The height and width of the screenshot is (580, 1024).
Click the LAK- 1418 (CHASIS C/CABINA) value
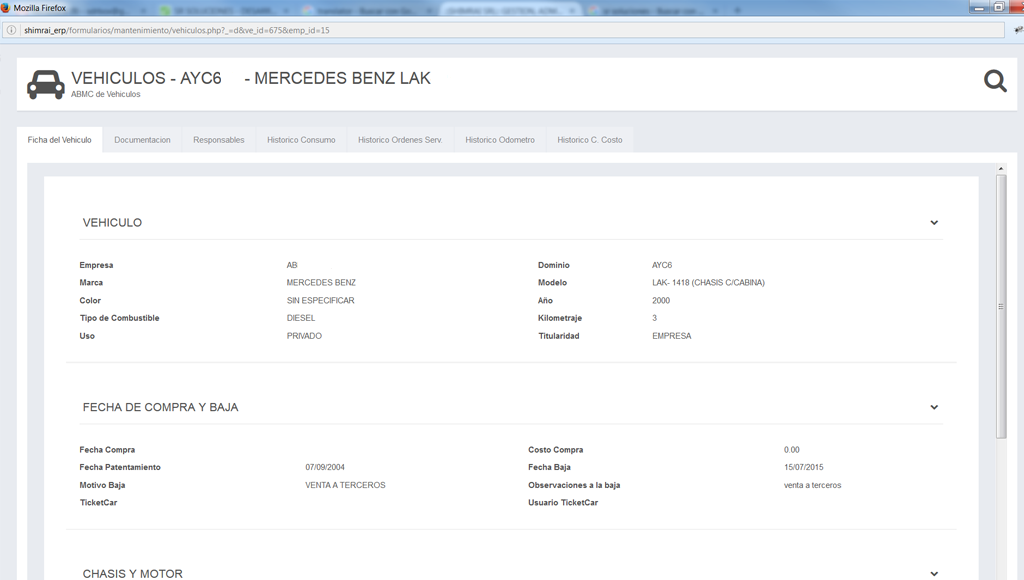(709, 283)
